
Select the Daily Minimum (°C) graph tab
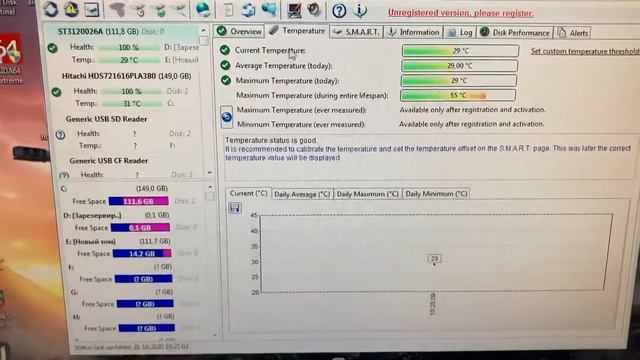(x=436, y=193)
